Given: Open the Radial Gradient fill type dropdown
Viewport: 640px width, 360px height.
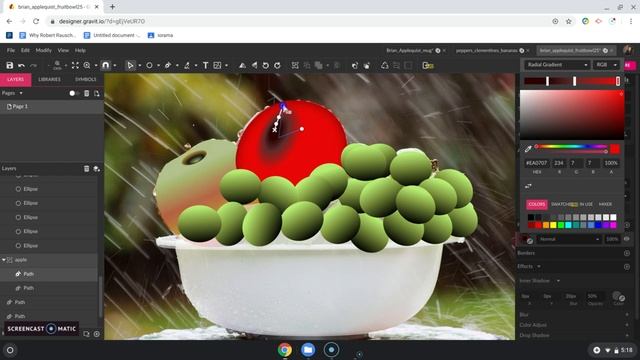Looking at the screenshot, I should tap(556, 65).
